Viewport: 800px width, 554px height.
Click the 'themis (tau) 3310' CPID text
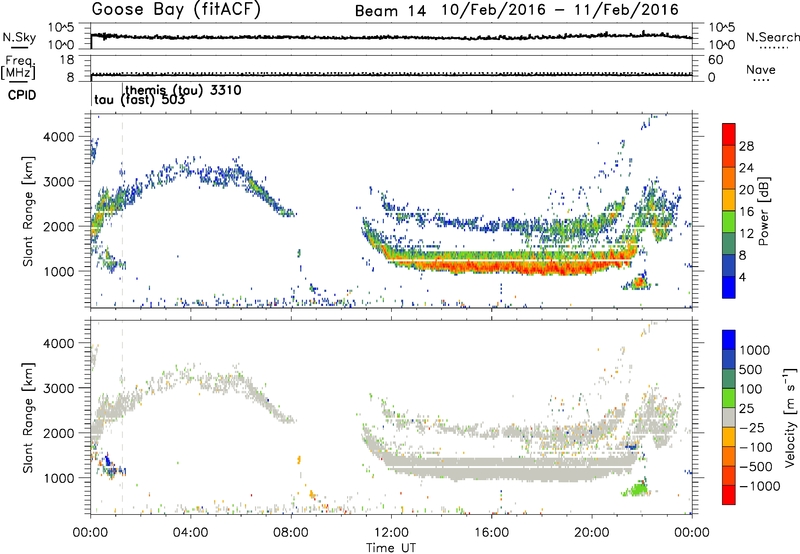click(184, 90)
